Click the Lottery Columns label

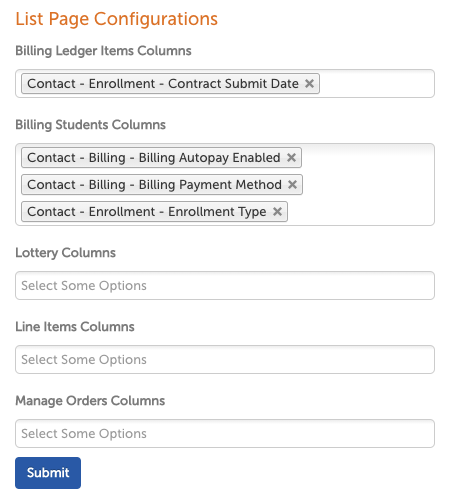point(65,253)
